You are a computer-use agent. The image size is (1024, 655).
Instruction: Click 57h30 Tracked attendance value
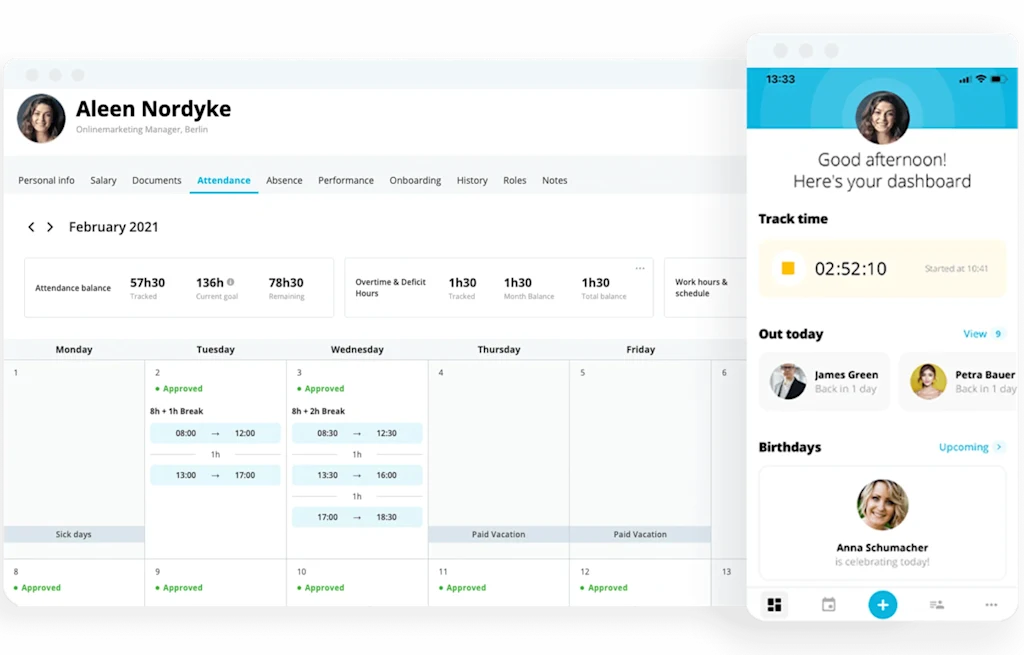coord(147,283)
